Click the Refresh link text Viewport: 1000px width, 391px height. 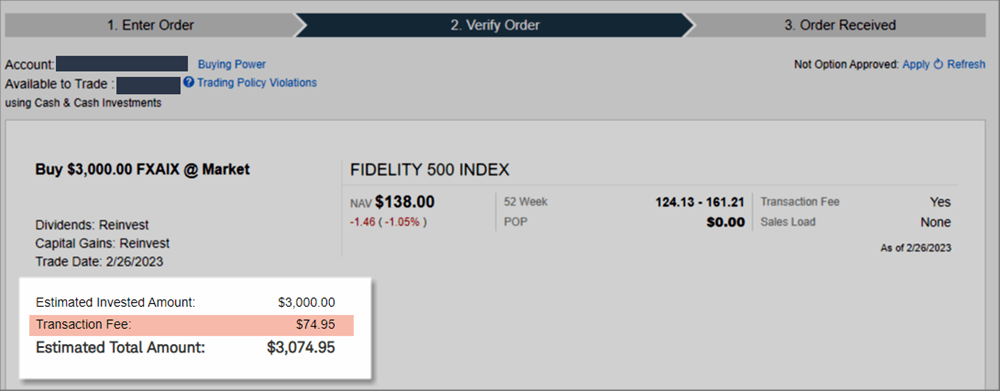[966, 64]
